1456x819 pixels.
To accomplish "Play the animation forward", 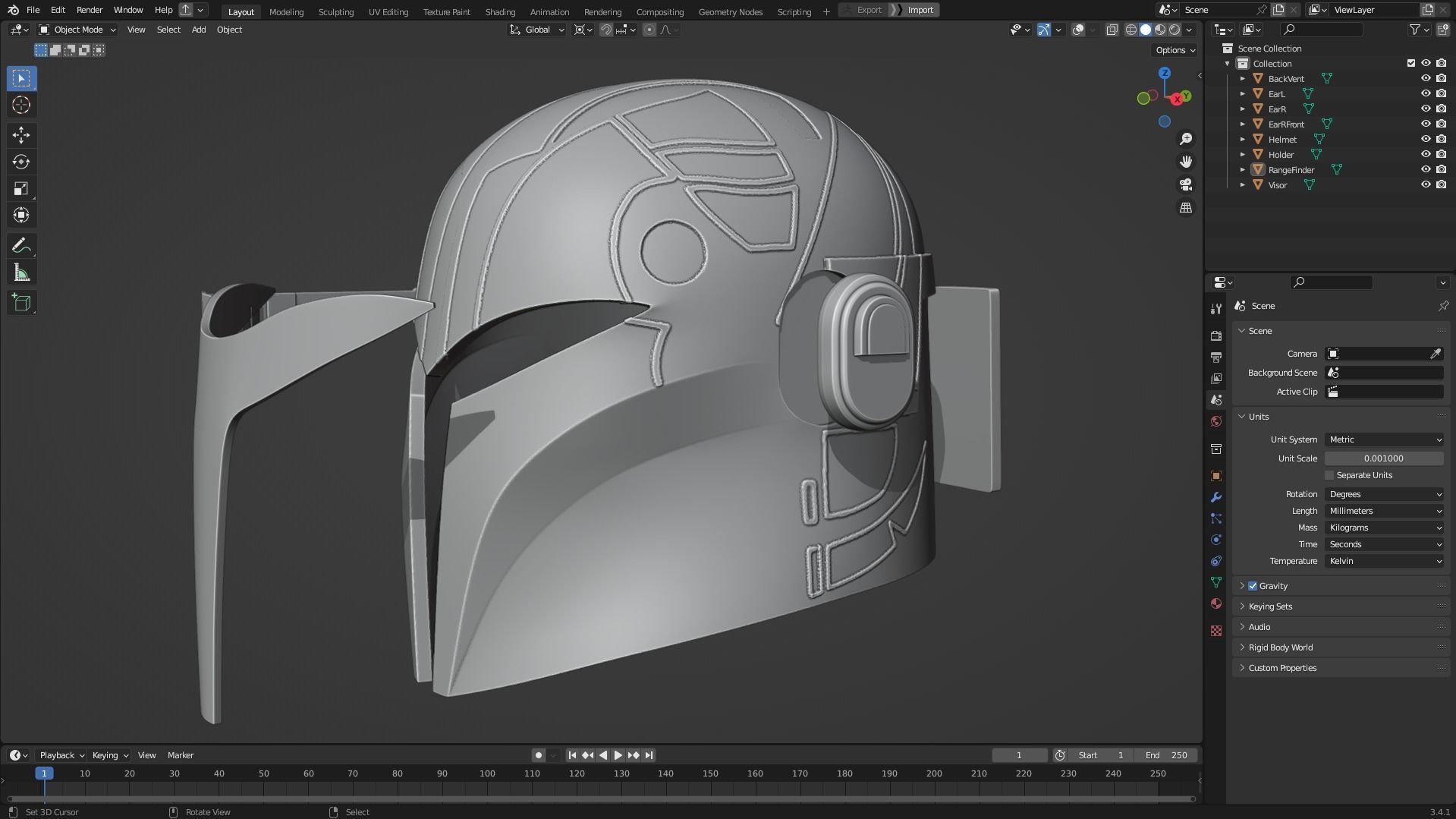I will tap(618, 755).
